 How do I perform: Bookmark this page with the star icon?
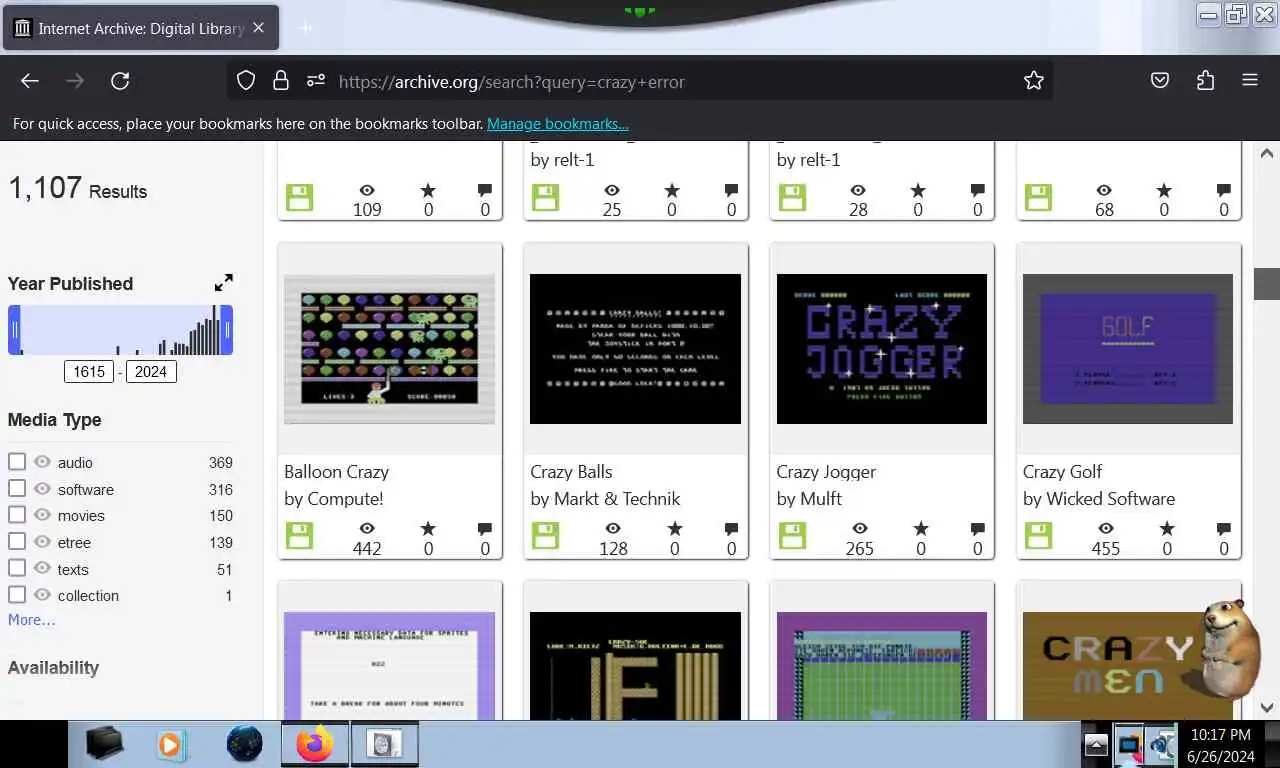[1034, 81]
